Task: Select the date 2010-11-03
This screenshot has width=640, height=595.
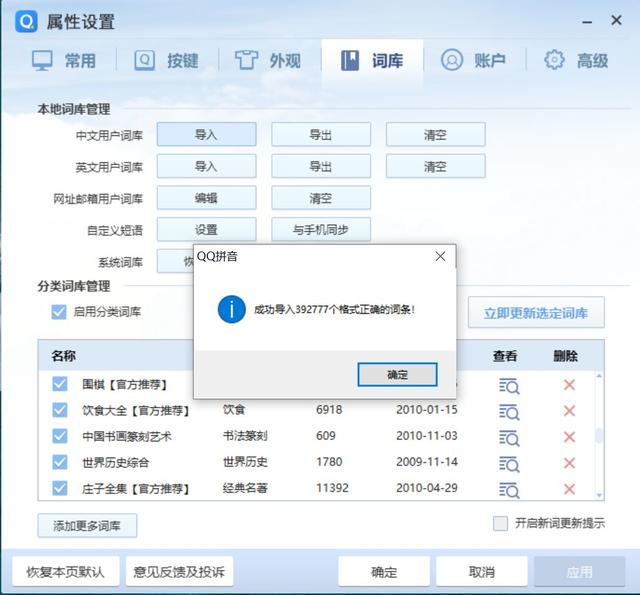Action: click(x=427, y=436)
